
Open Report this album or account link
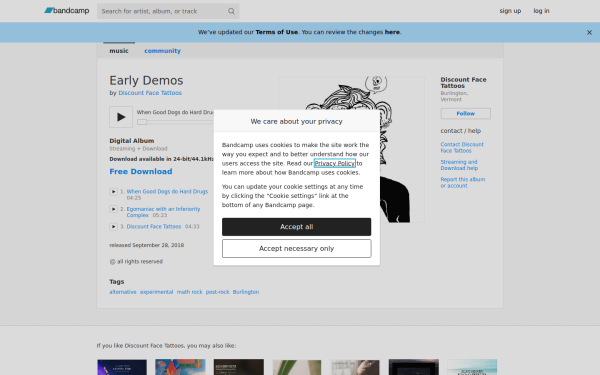463,183
